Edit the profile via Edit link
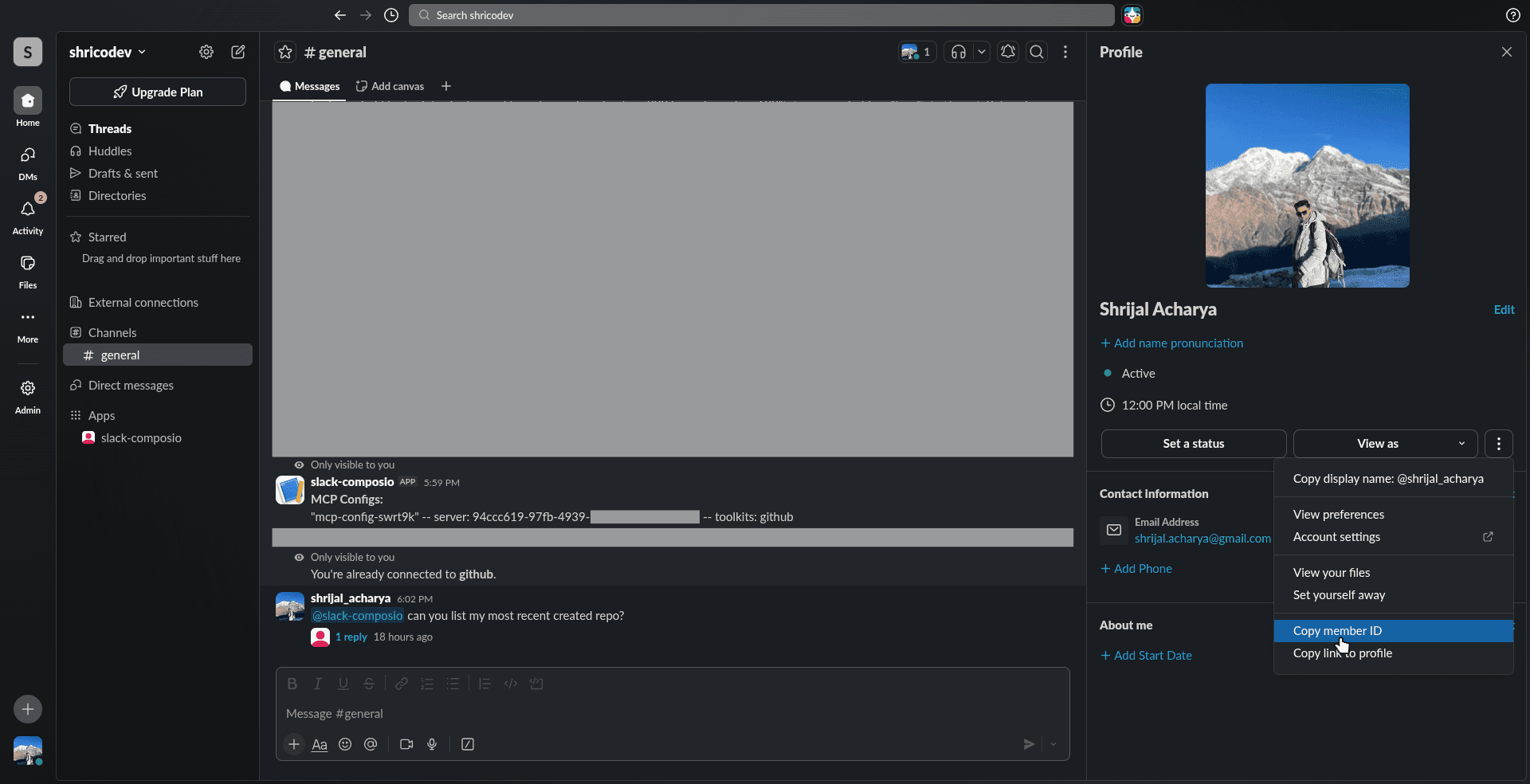This screenshot has width=1530, height=784. [x=1504, y=310]
